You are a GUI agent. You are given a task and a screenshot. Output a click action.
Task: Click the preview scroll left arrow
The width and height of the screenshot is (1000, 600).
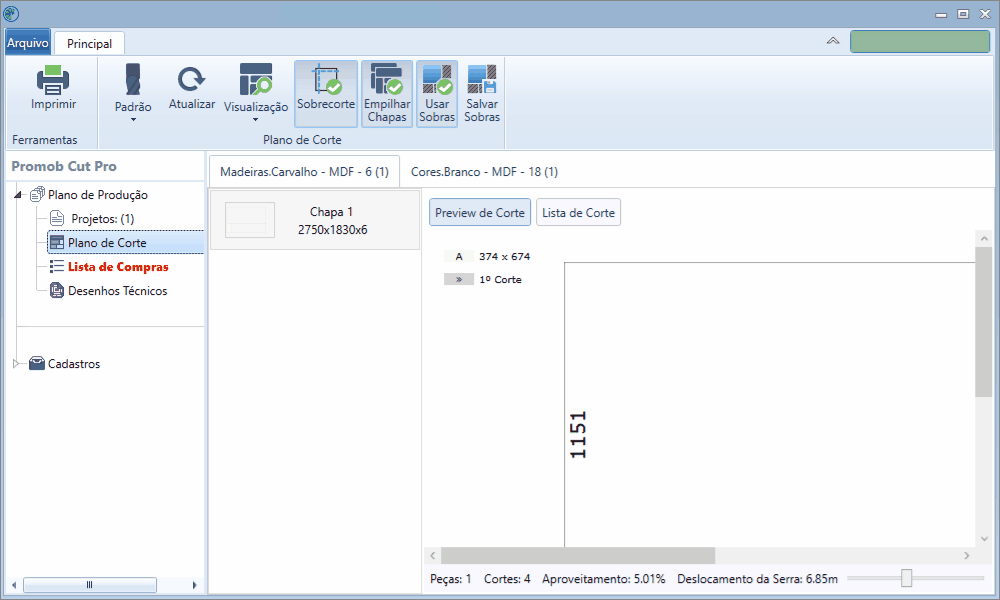[x=433, y=555]
